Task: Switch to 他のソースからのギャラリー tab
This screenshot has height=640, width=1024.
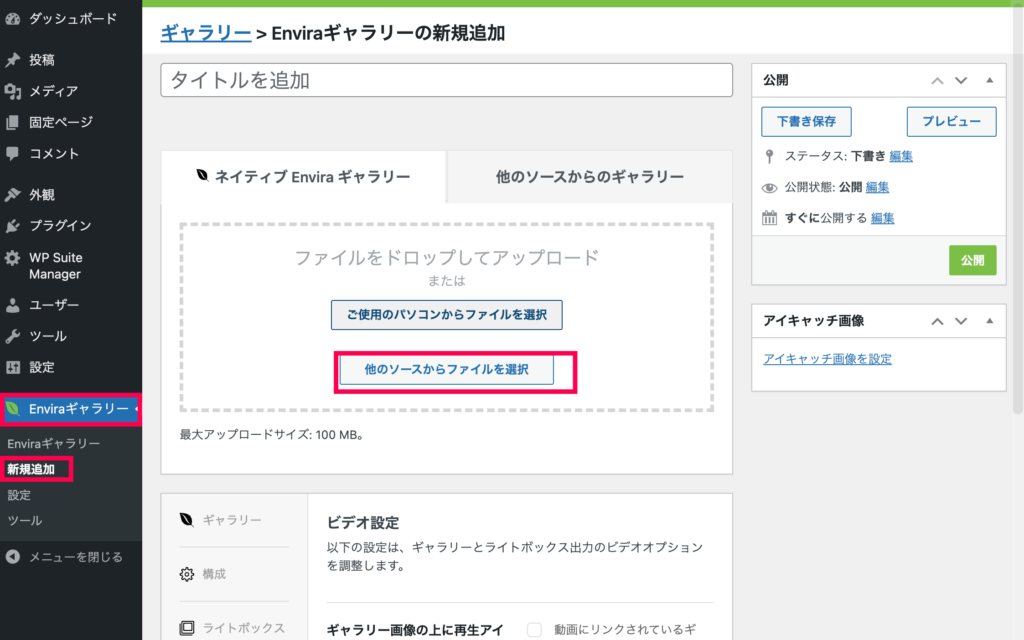Action: 590,176
